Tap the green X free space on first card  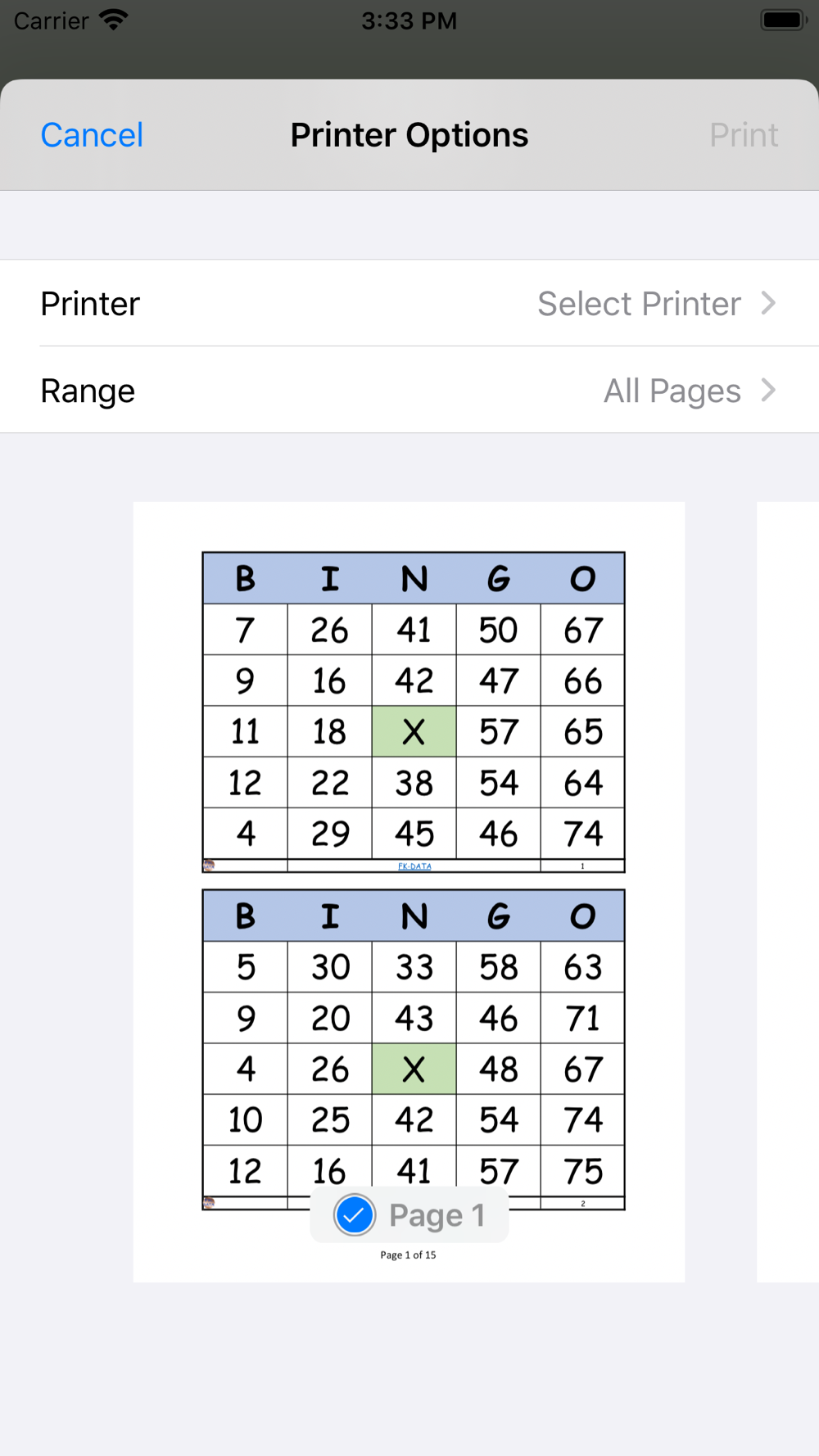click(x=414, y=731)
